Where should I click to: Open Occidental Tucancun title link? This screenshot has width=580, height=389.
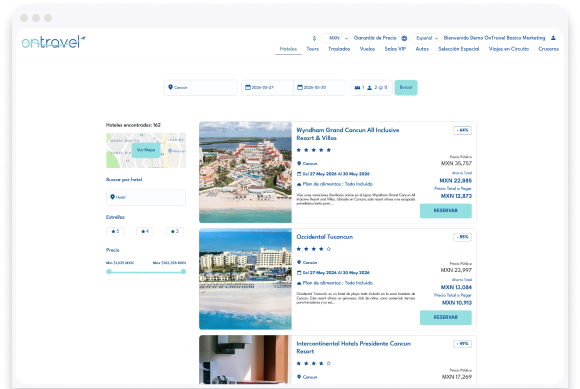click(324, 237)
